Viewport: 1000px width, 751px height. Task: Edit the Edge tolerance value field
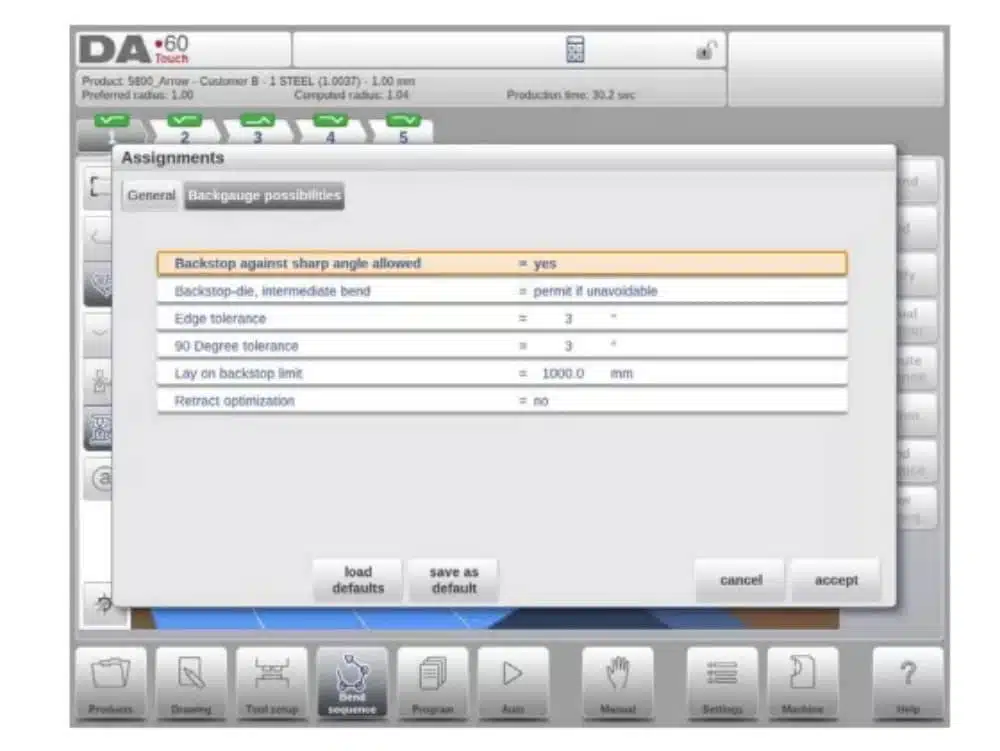click(x=568, y=319)
